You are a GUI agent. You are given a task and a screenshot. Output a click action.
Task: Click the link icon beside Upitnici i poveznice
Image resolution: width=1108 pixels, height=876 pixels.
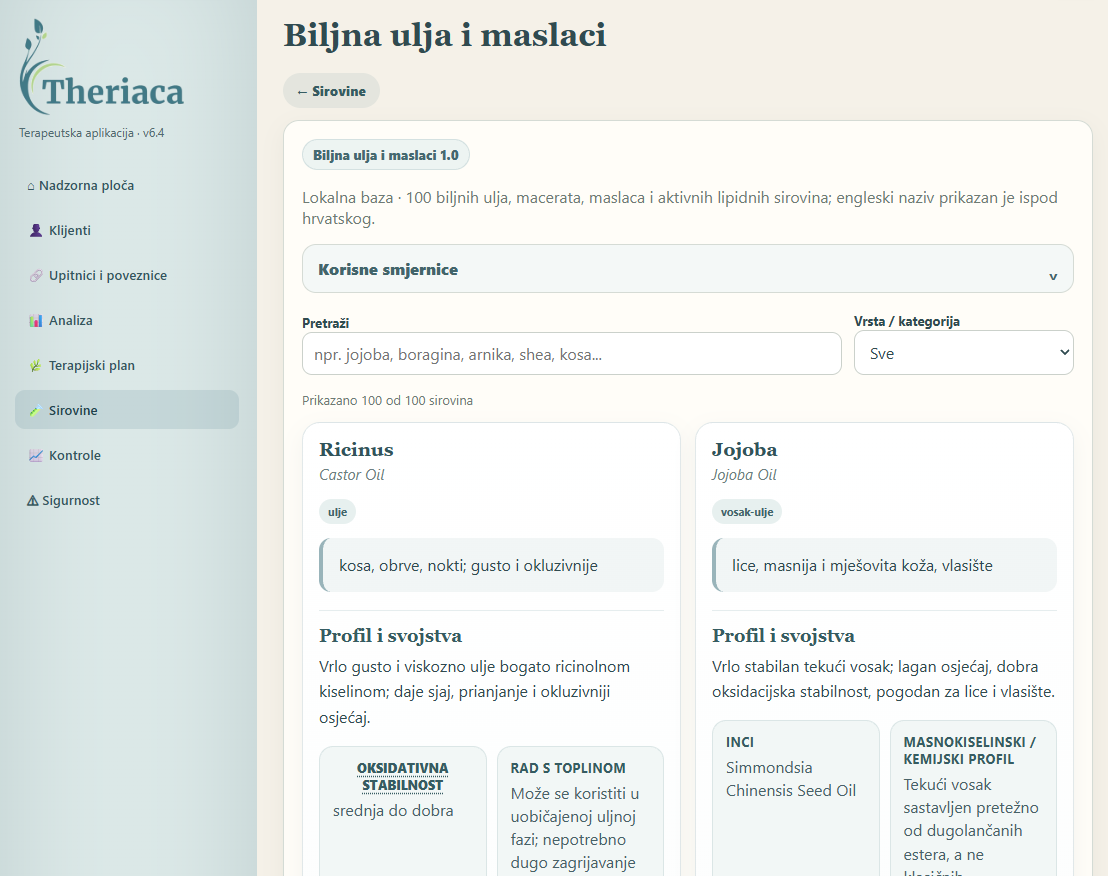point(35,276)
